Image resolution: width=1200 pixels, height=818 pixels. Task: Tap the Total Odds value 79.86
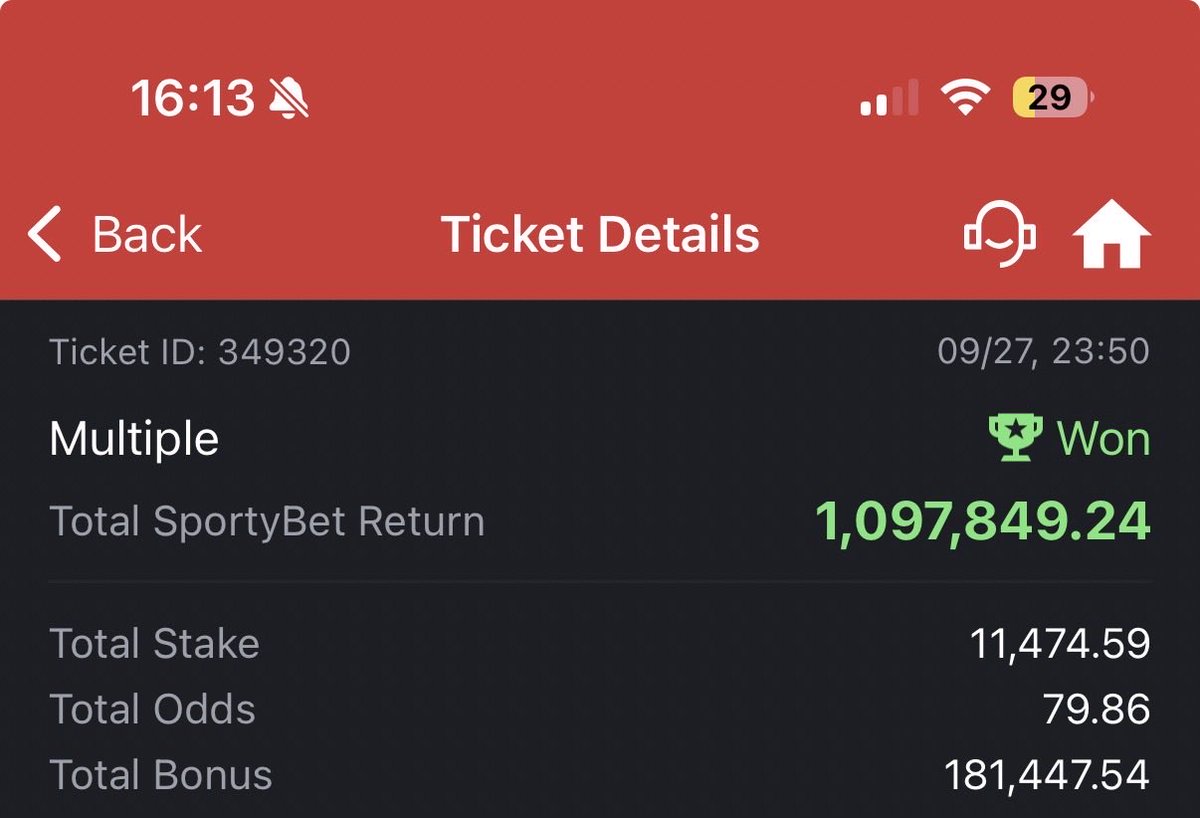[1097, 710]
